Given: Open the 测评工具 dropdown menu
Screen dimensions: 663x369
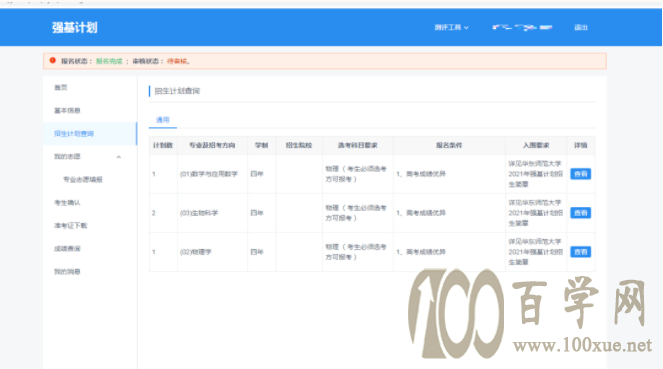Looking at the screenshot, I should [452, 27].
